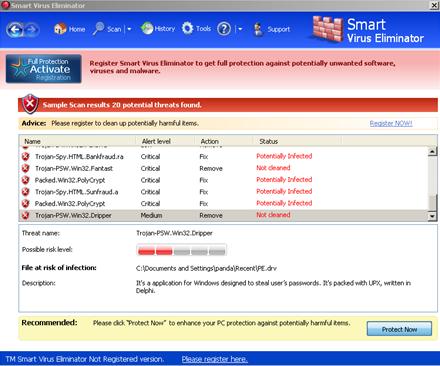
Task: Click the title bar application icon
Action: click(x=5, y=5)
